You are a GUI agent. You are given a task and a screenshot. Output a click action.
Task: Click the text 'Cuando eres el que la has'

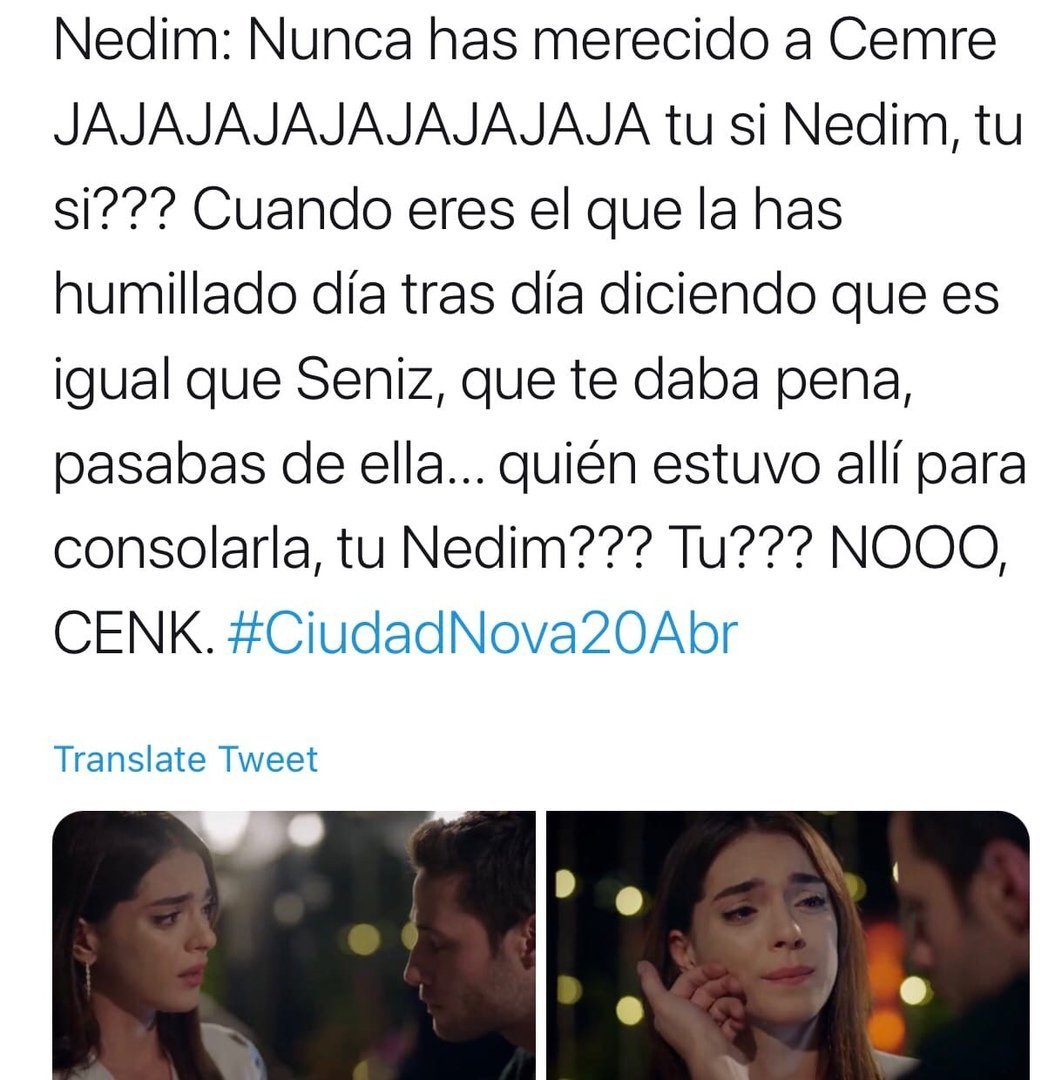pyautogui.click(x=517, y=211)
